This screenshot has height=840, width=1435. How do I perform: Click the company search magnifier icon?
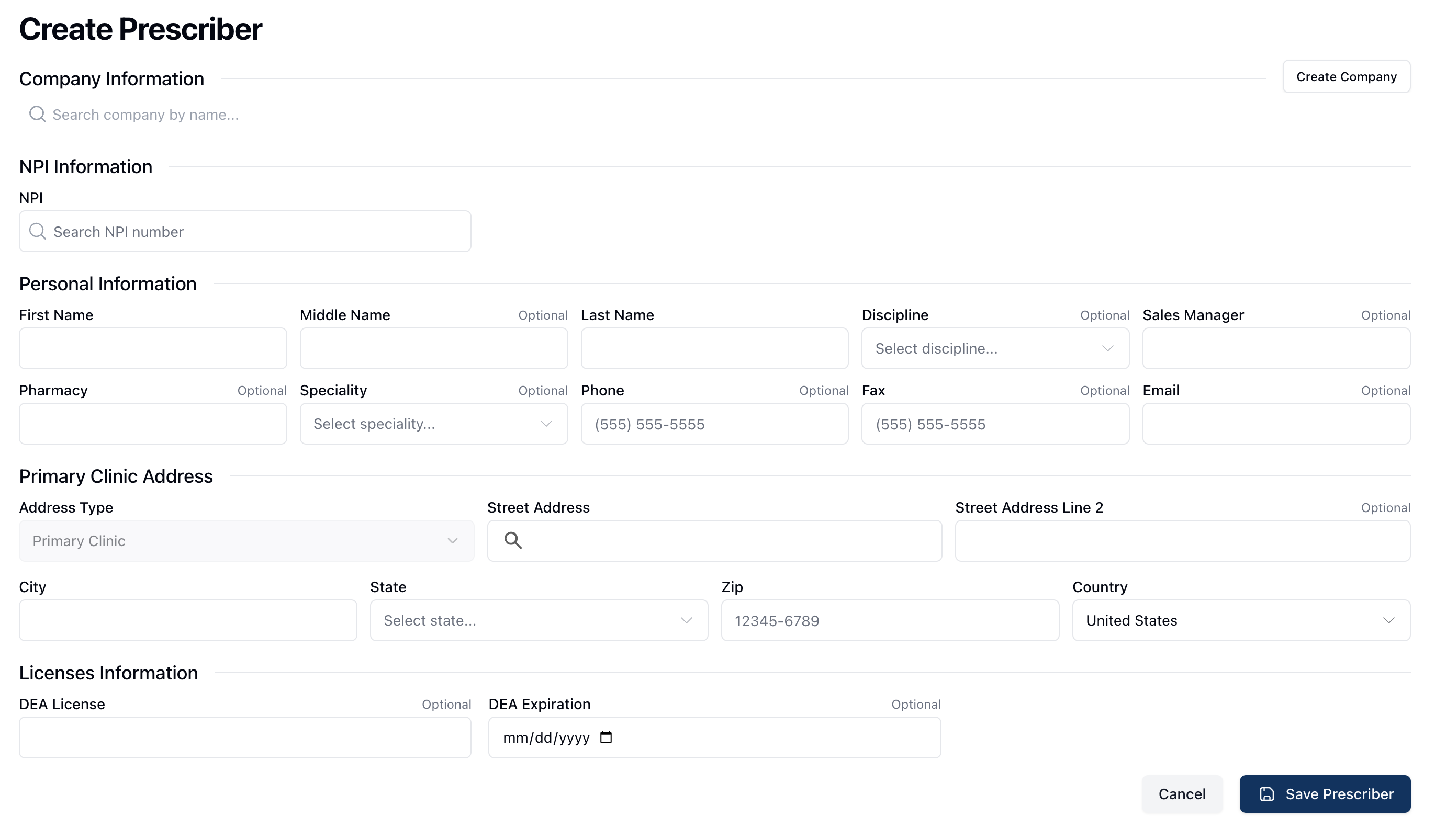38,115
